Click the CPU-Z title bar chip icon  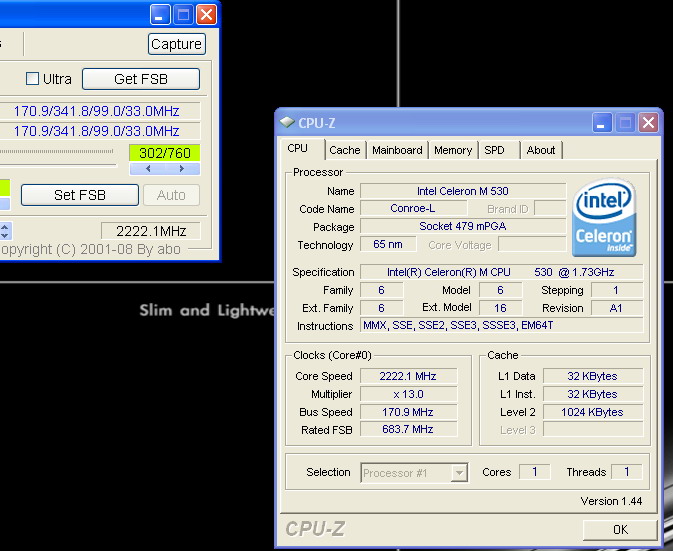tap(286, 123)
